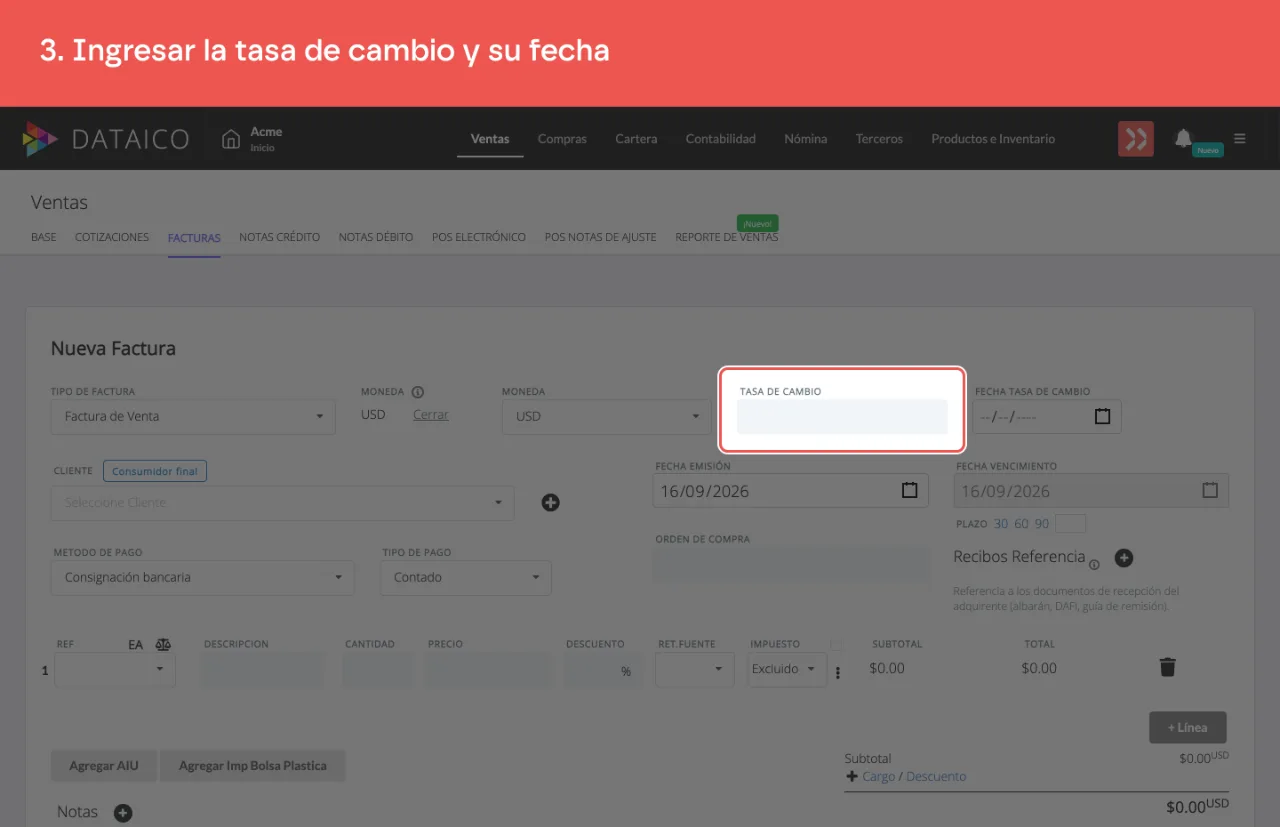Click the Recibos Referencia info icon
The image size is (1280, 827).
pos(1094,564)
